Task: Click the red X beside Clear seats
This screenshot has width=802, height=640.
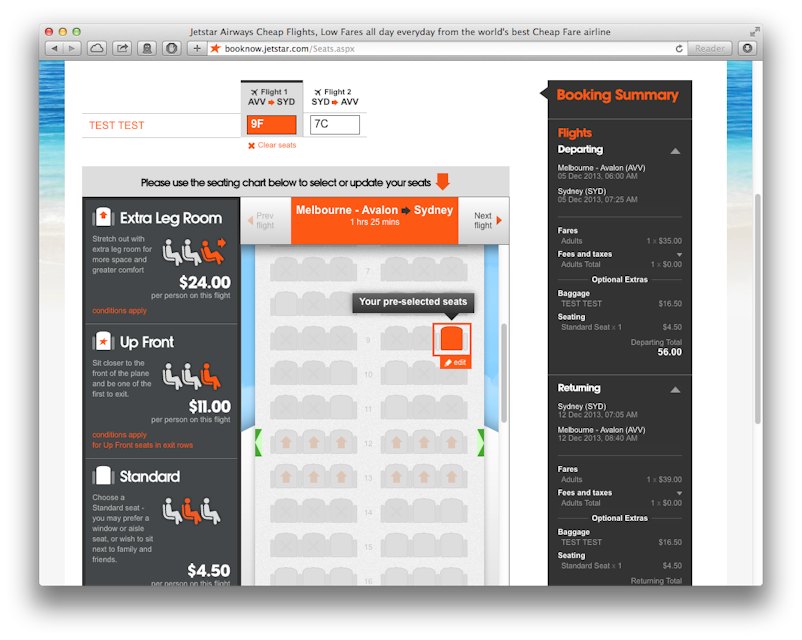Action: tap(251, 146)
